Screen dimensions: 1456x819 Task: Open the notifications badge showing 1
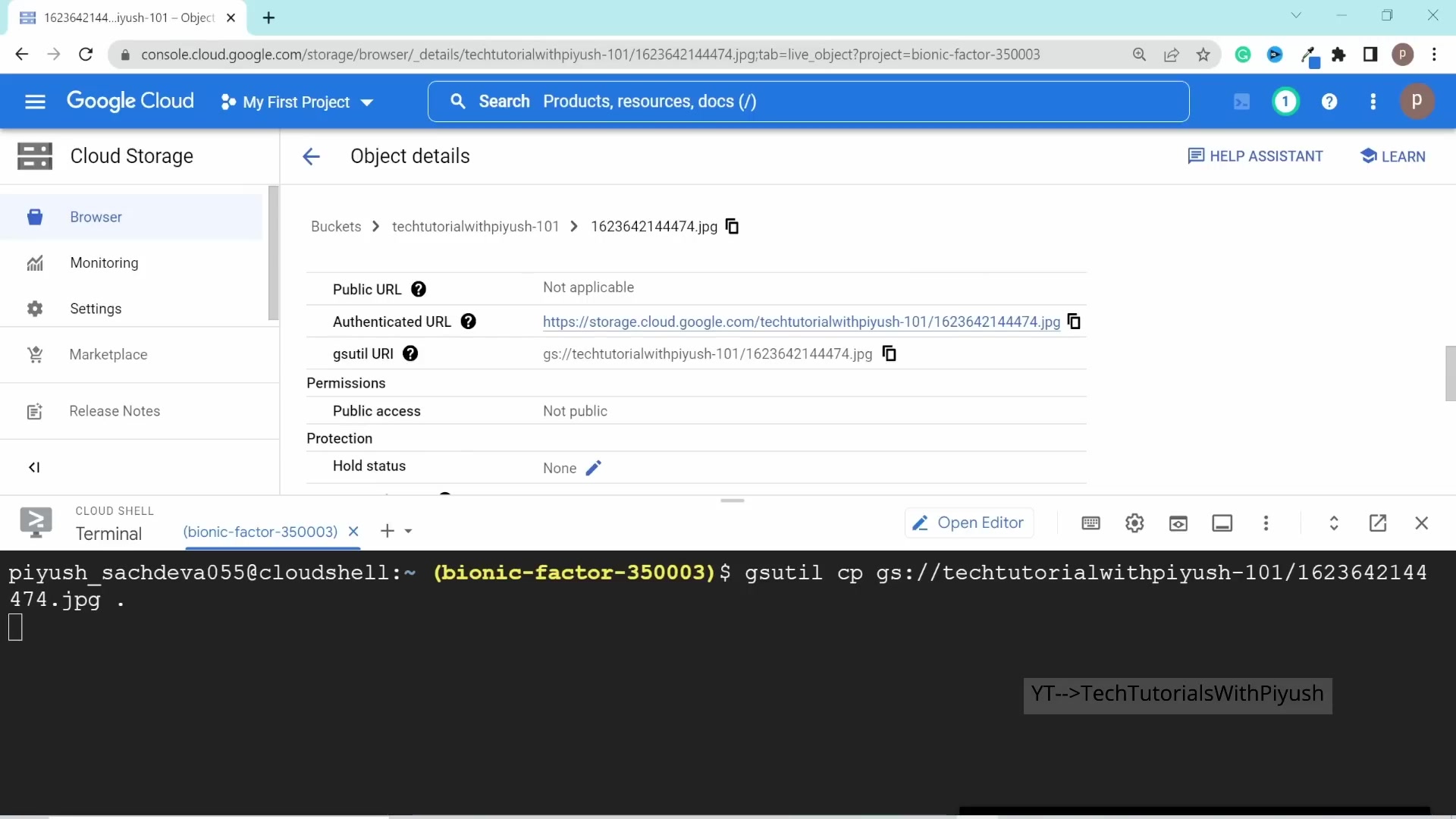click(x=1285, y=102)
